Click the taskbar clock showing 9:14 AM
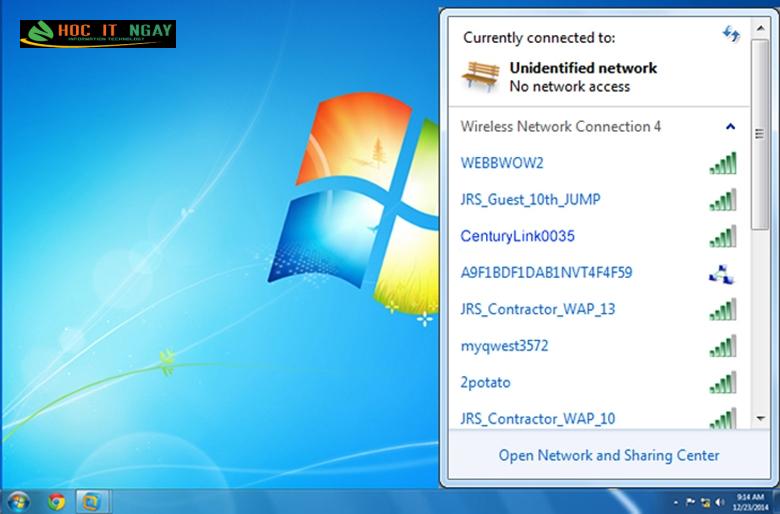This screenshot has width=780, height=514. coord(751,502)
